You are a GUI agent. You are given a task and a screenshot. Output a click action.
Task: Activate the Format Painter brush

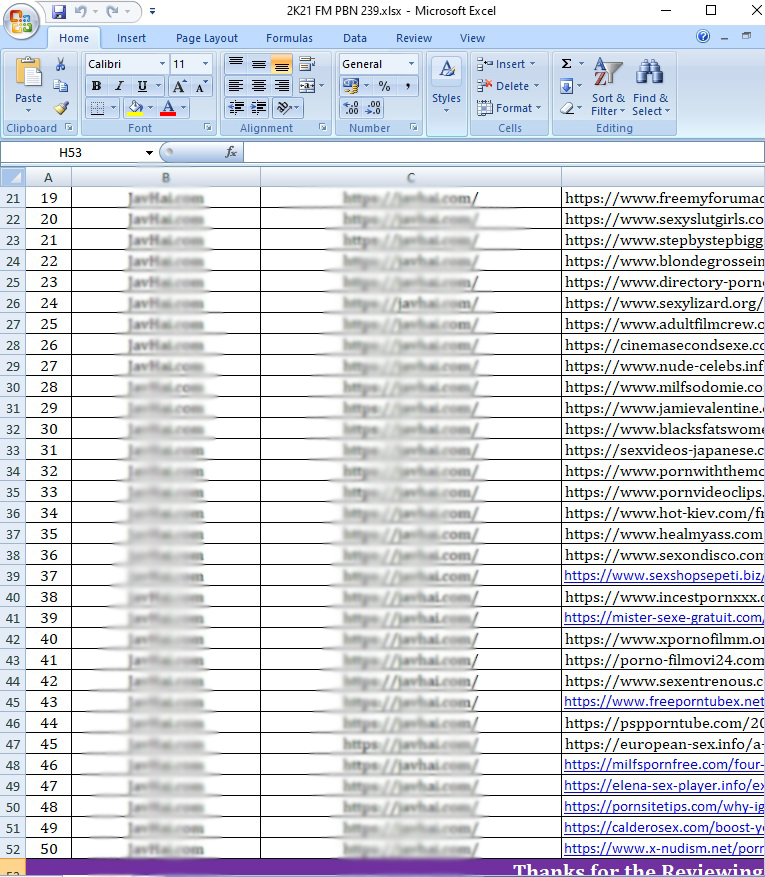[60, 107]
